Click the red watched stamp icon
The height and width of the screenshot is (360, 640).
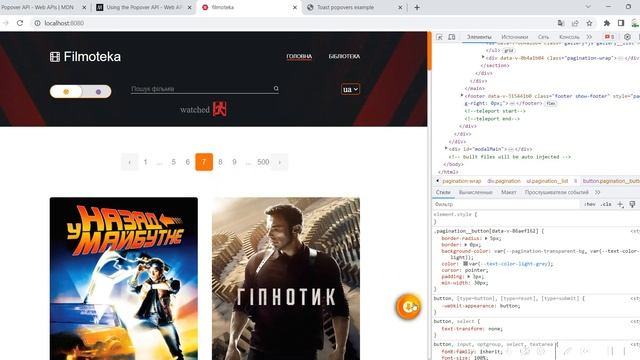[220, 109]
